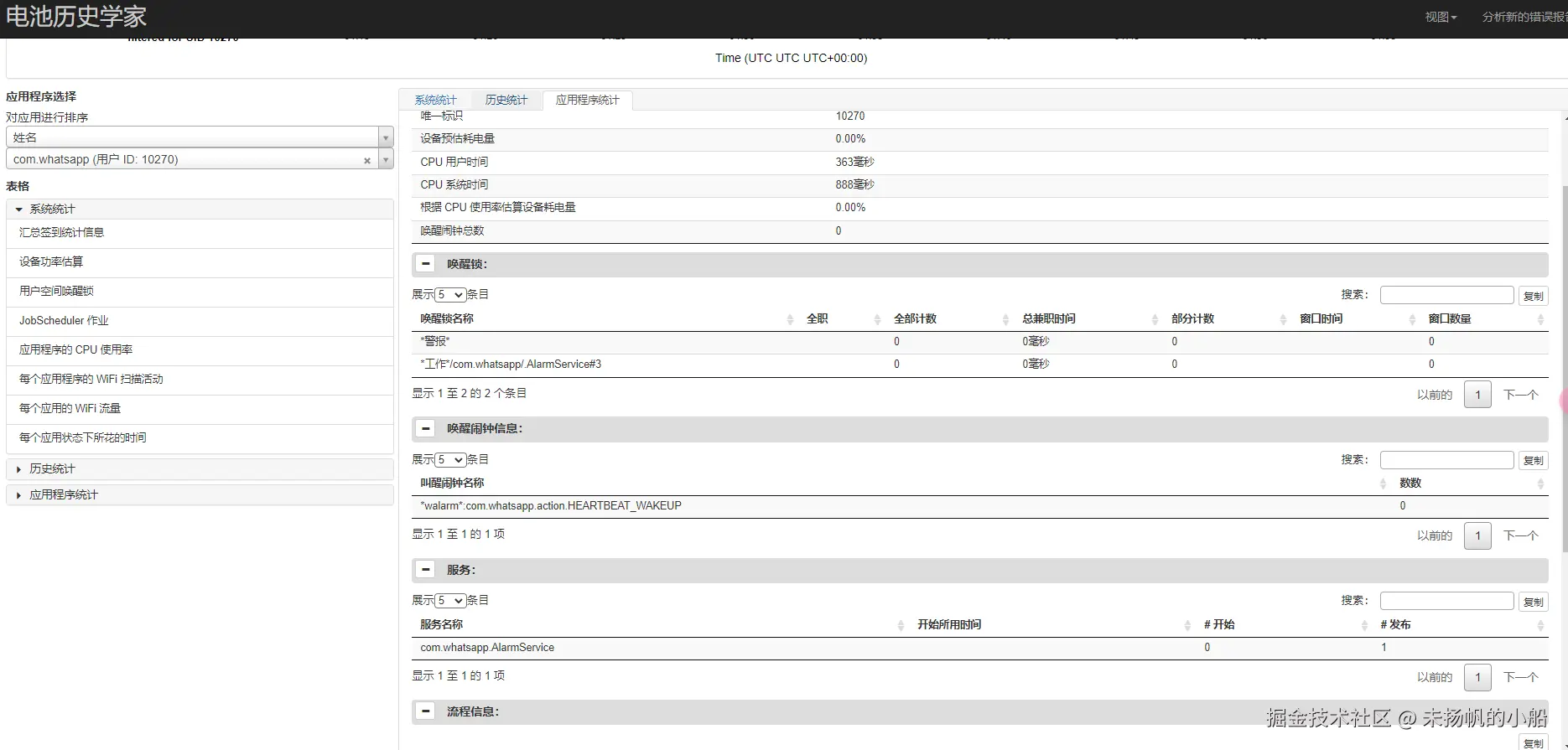Click the *警报* wakelock row

click(980, 342)
